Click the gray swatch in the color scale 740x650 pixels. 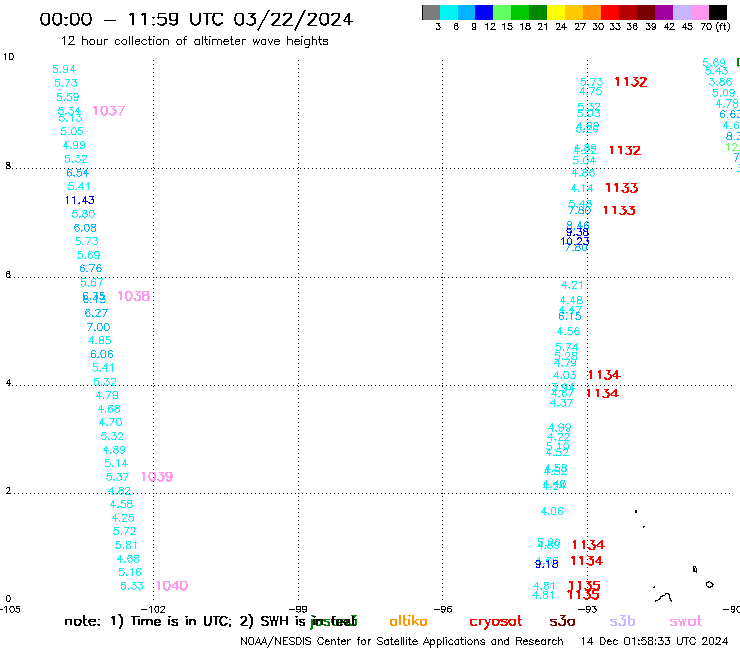coord(431,12)
